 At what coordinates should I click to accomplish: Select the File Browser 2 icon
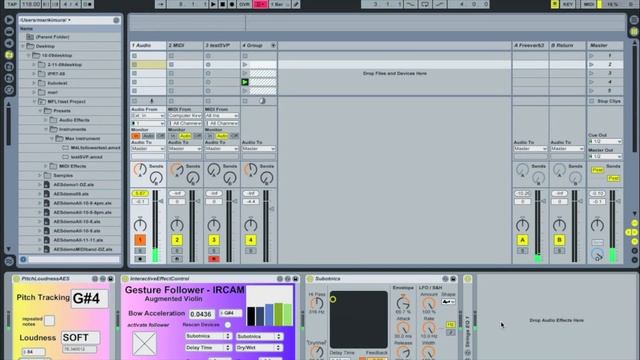(9, 67)
